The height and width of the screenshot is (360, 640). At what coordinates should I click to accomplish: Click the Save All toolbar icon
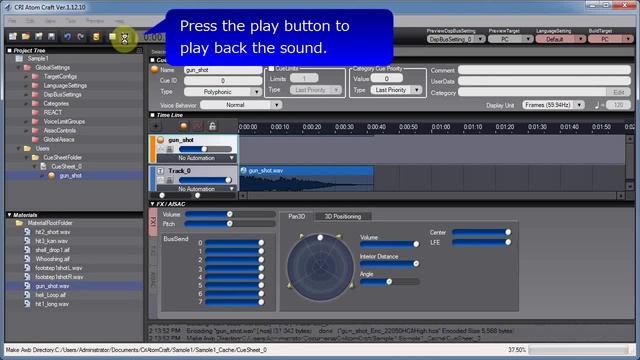click(x=39, y=37)
